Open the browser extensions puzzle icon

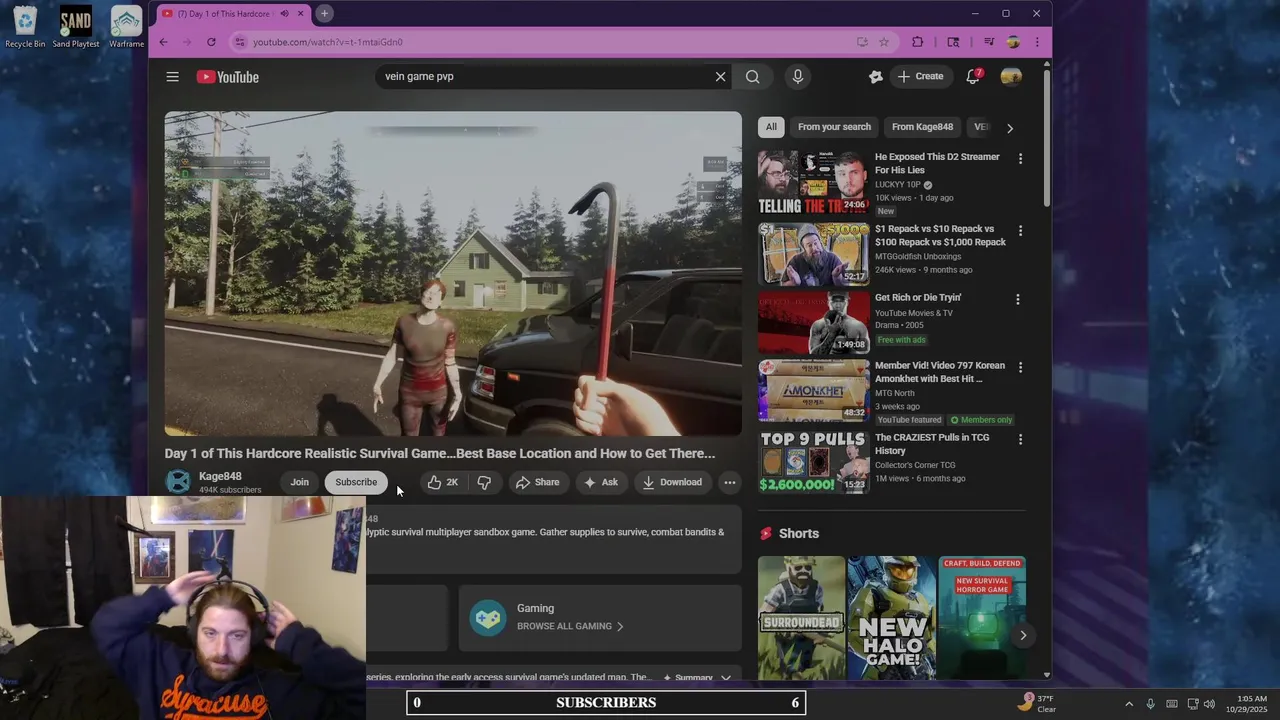pyautogui.click(x=918, y=42)
